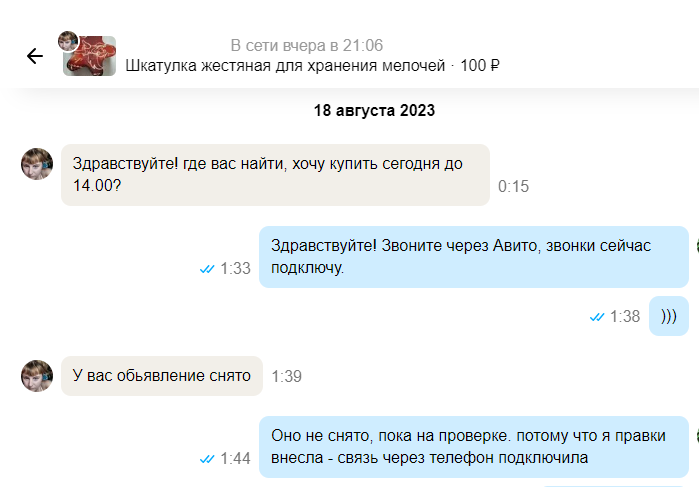699x487 pixels.
Task: Select the message 'Оно не снято, пока на проверке'
Action: 474,447
